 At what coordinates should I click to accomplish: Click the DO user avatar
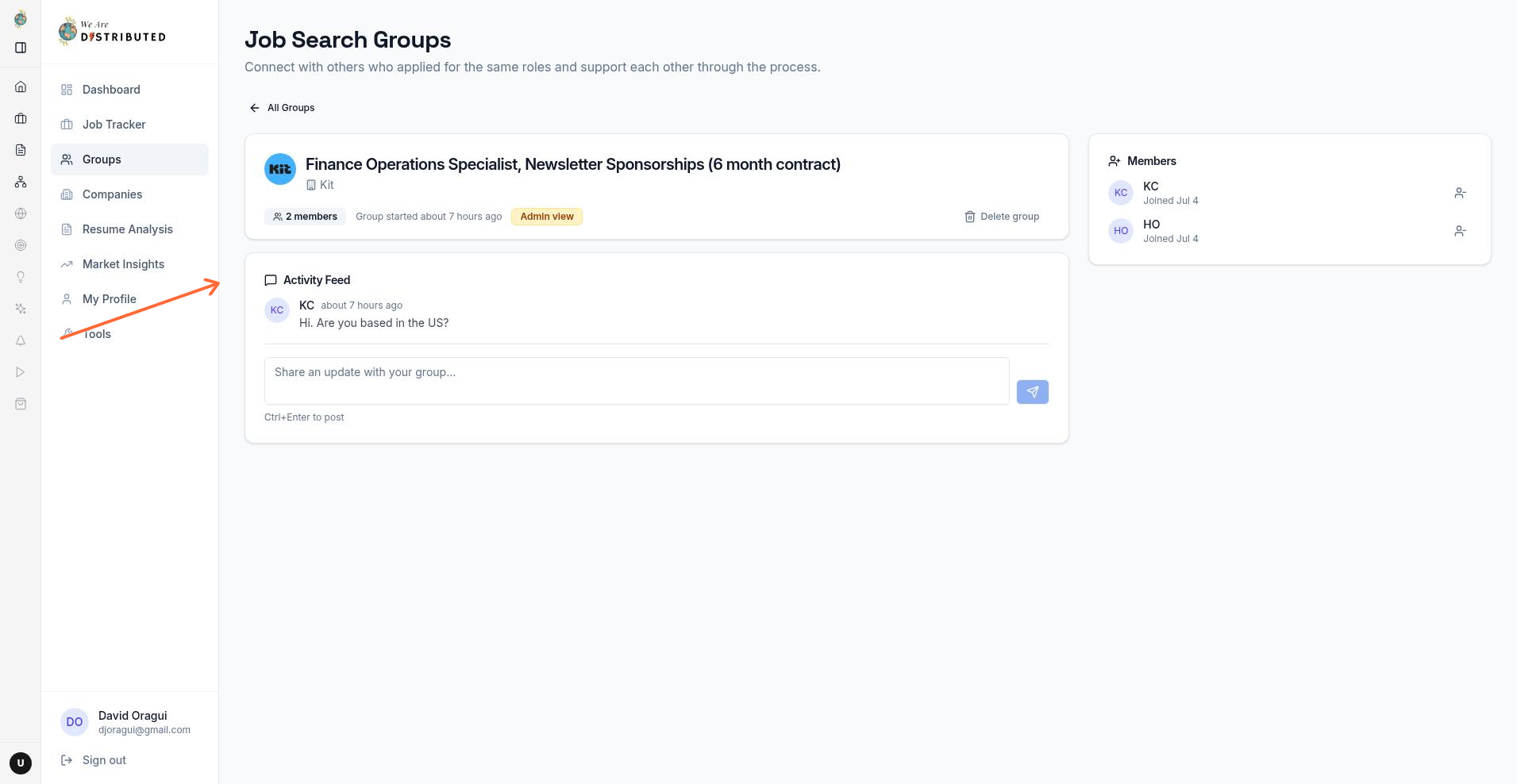75,722
